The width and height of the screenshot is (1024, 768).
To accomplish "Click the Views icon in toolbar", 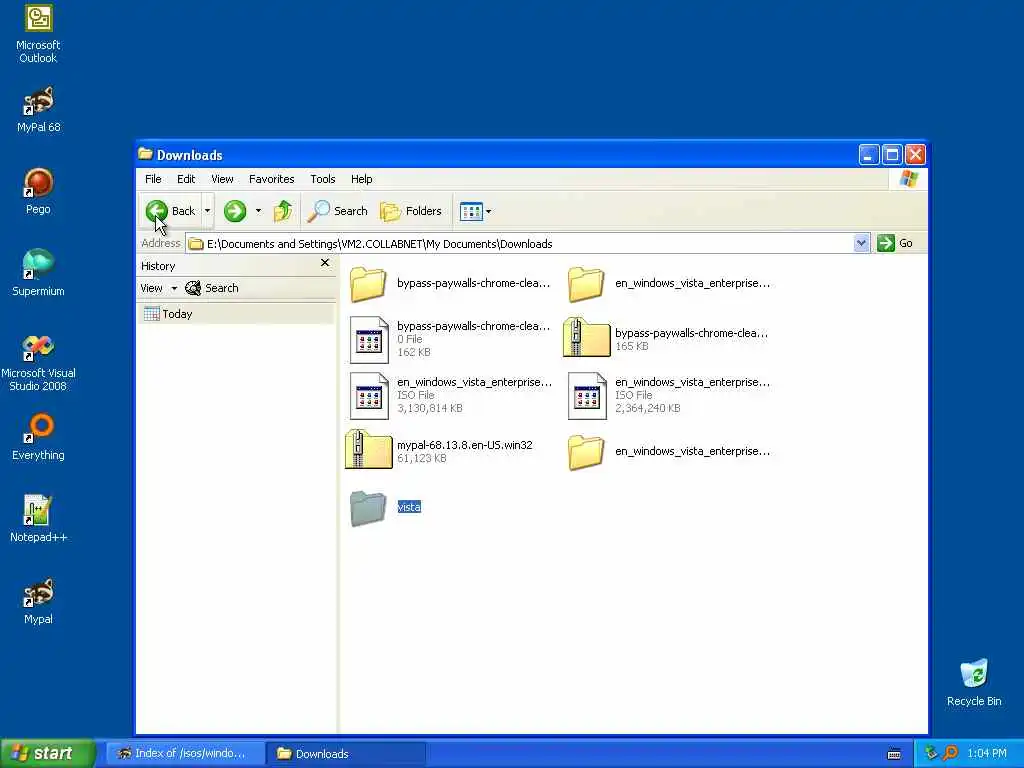I will tap(471, 211).
